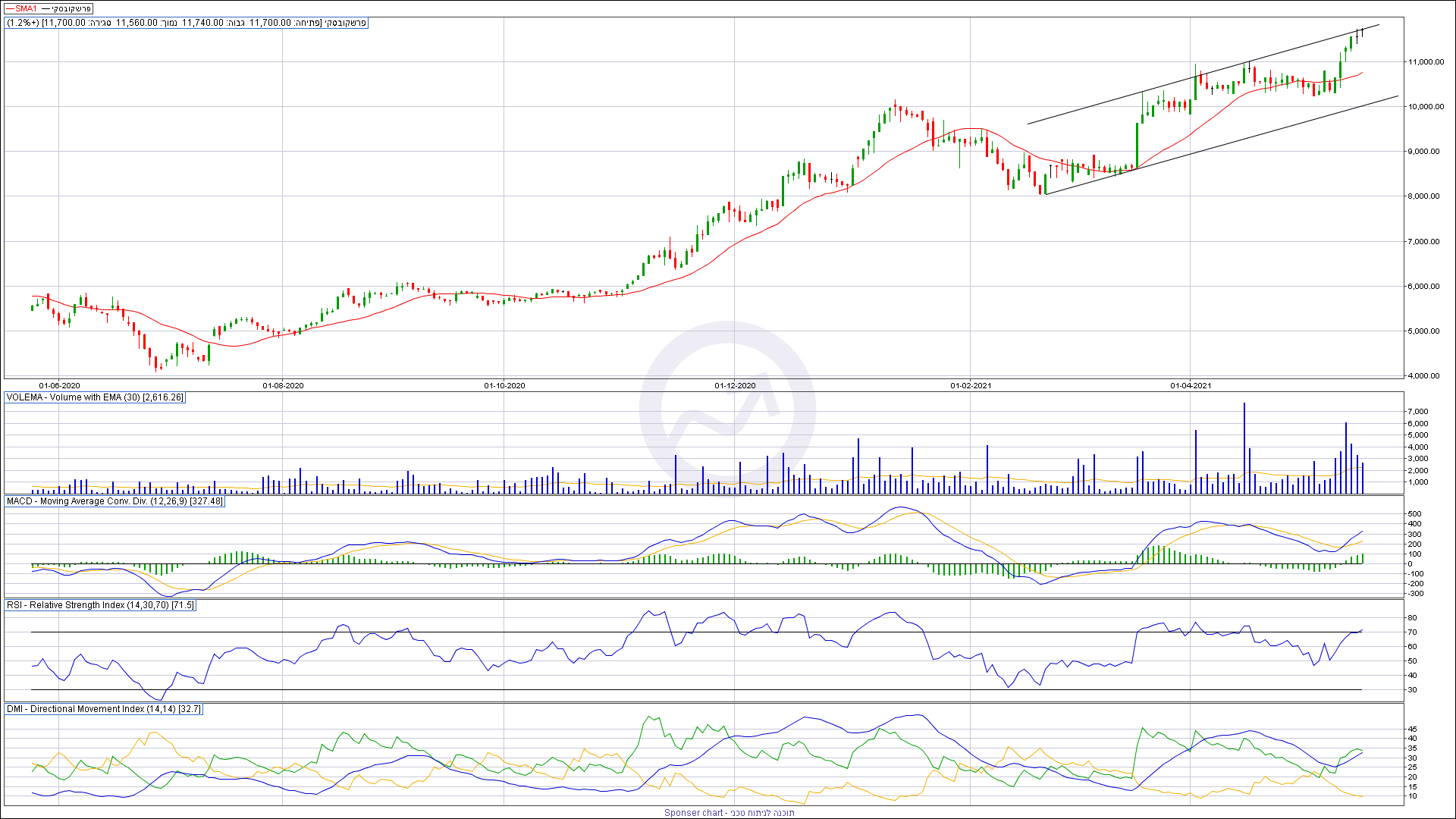Click the 01-06-2020 date axis marker
The image size is (1456, 819).
tap(59, 386)
